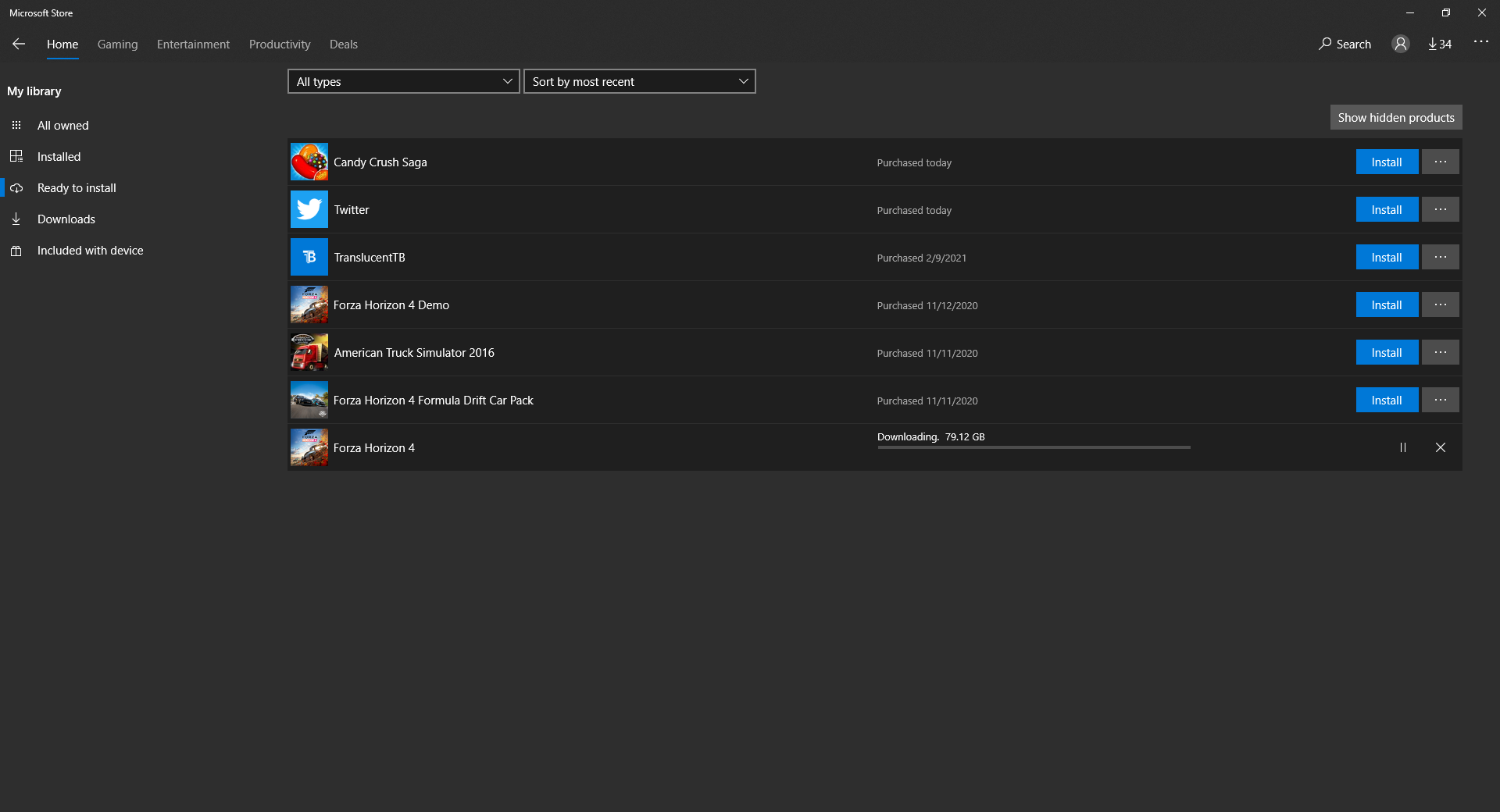Select Installed in My library
Viewport: 1500px width, 812px height.
[59, 156]
